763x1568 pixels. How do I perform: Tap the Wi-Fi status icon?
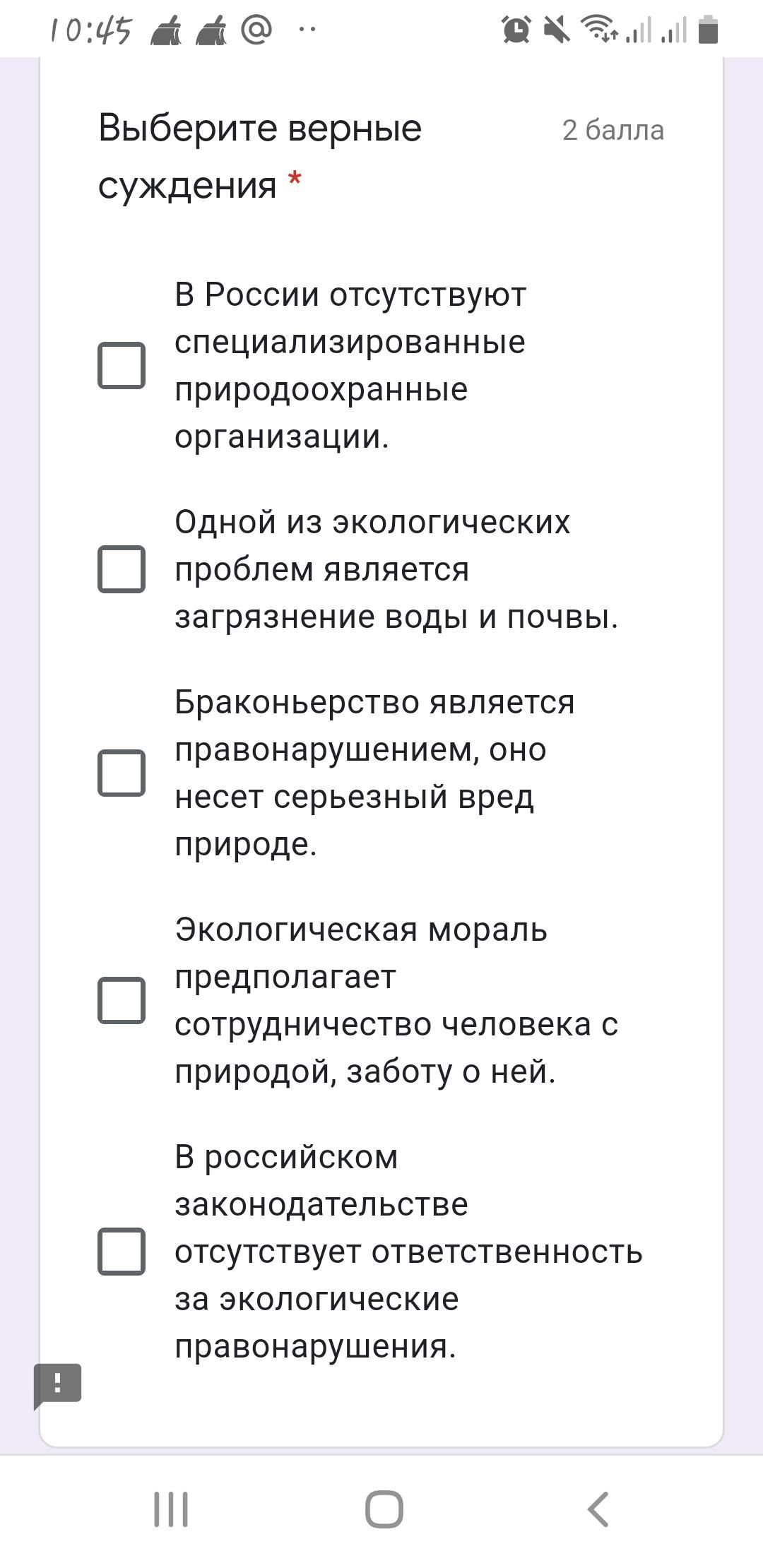(x=598, y=30)
